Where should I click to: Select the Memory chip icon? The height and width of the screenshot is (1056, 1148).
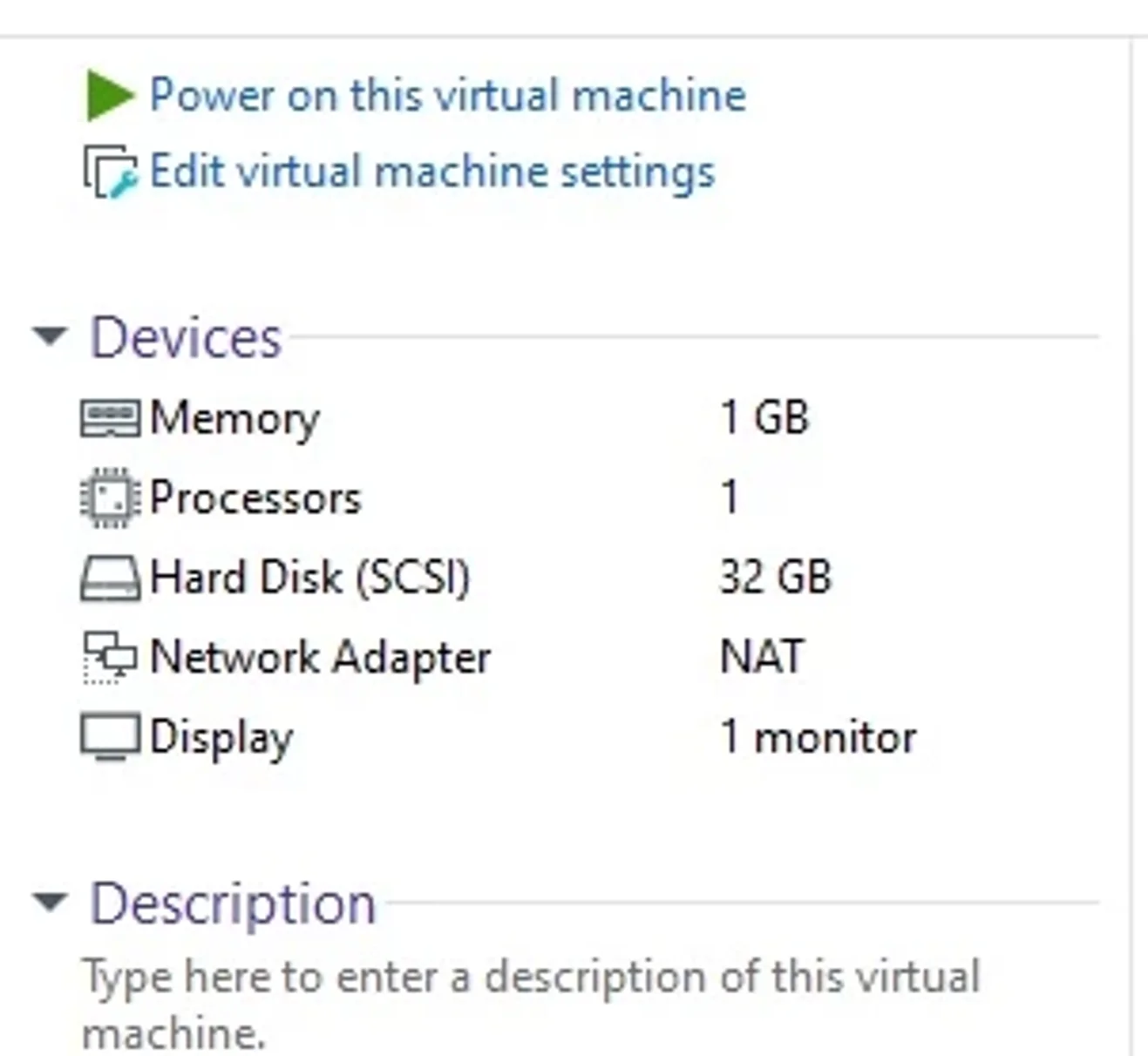pos(110,418)
